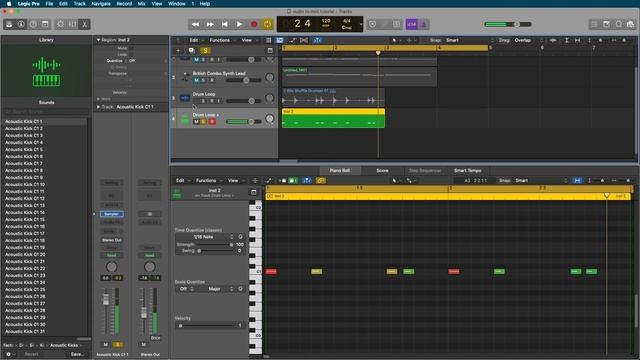This screenshot has width=640, height=360.
Task: Select the yellow inst 2 MIDI region
Action: (x=333, y=118)
